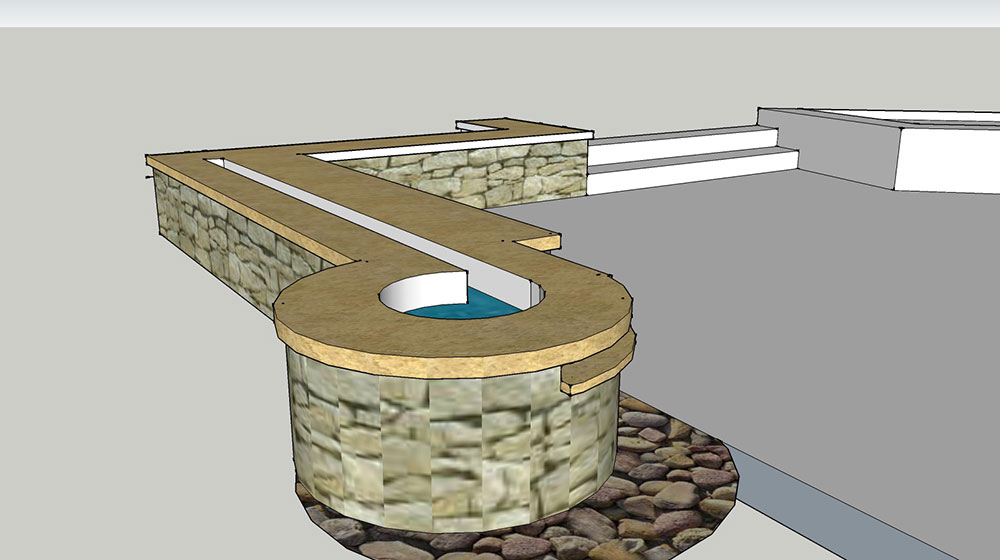The image size is (1000, 560).
Task: Click the blue water in the circular basin
Action: click(x=465, y=306)
